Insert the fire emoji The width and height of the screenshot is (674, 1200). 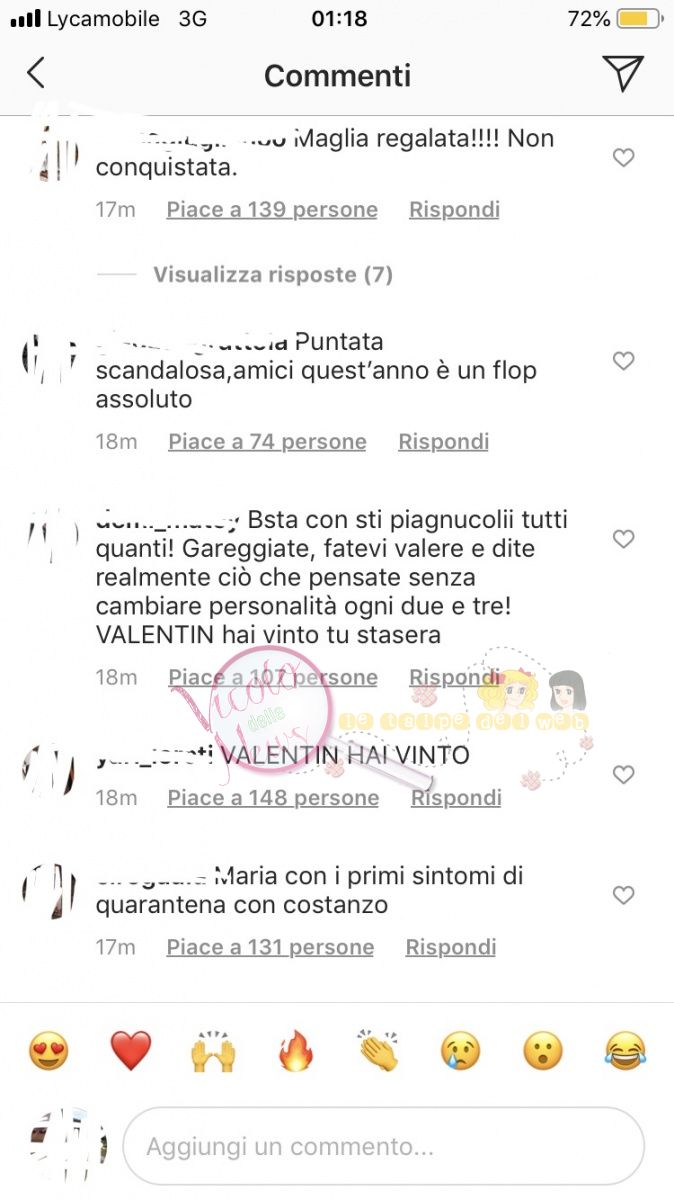pos(296,1051)
